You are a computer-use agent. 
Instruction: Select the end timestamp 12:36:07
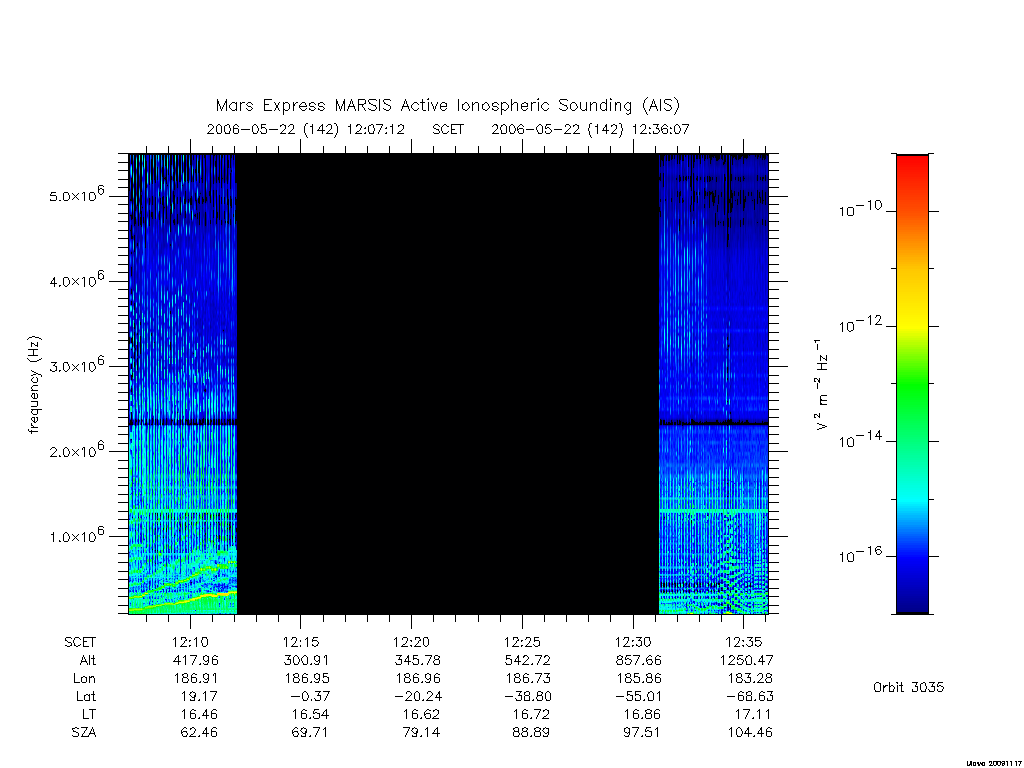click(660, 129)
